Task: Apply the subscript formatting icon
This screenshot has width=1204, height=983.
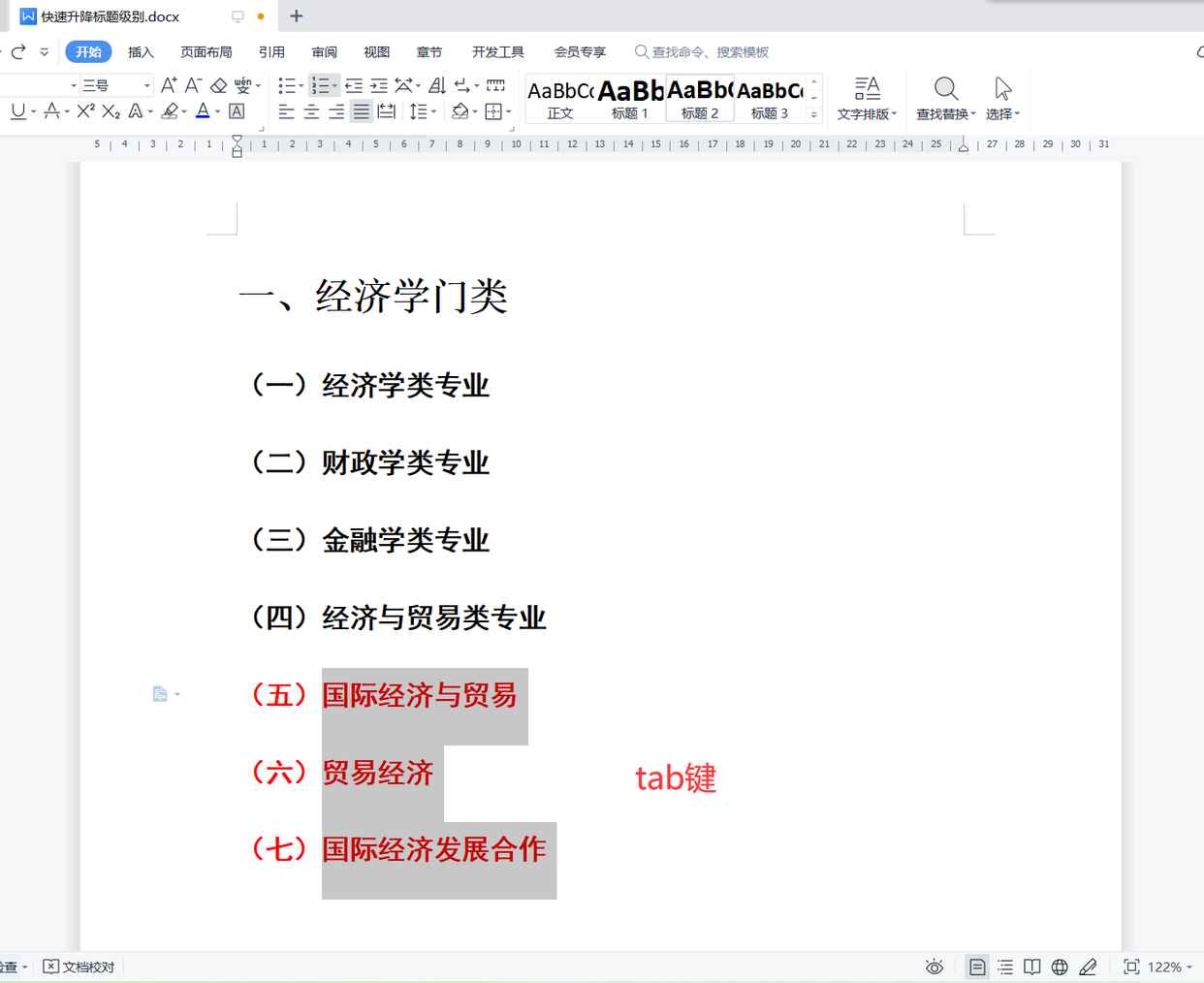Action: click(x=111, y=110)
